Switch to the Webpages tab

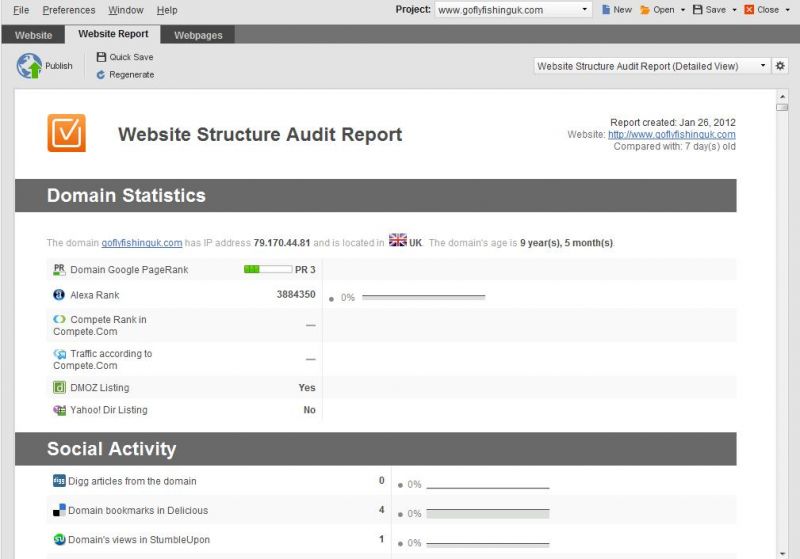198,35
